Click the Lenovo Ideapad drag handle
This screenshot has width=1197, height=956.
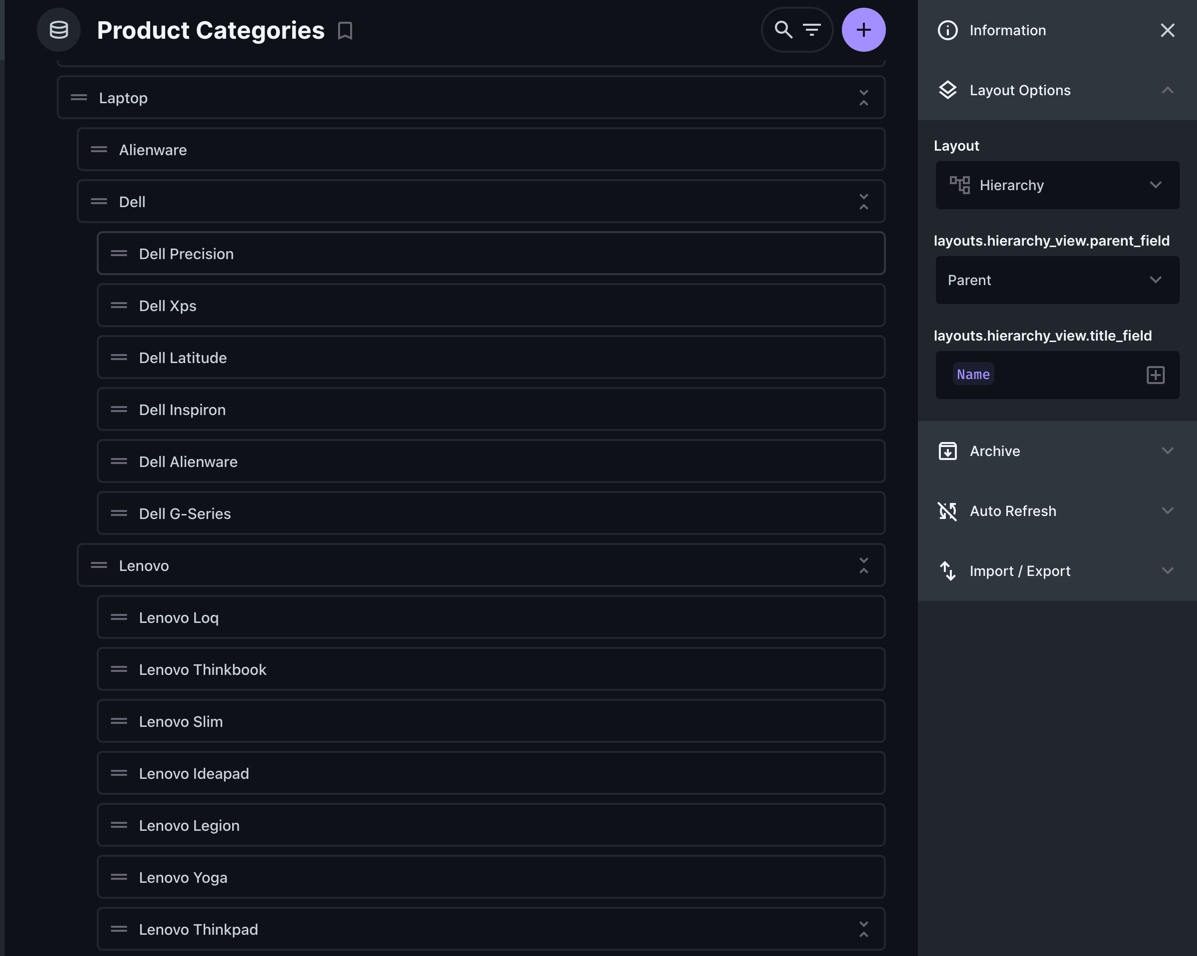(118, 773)
